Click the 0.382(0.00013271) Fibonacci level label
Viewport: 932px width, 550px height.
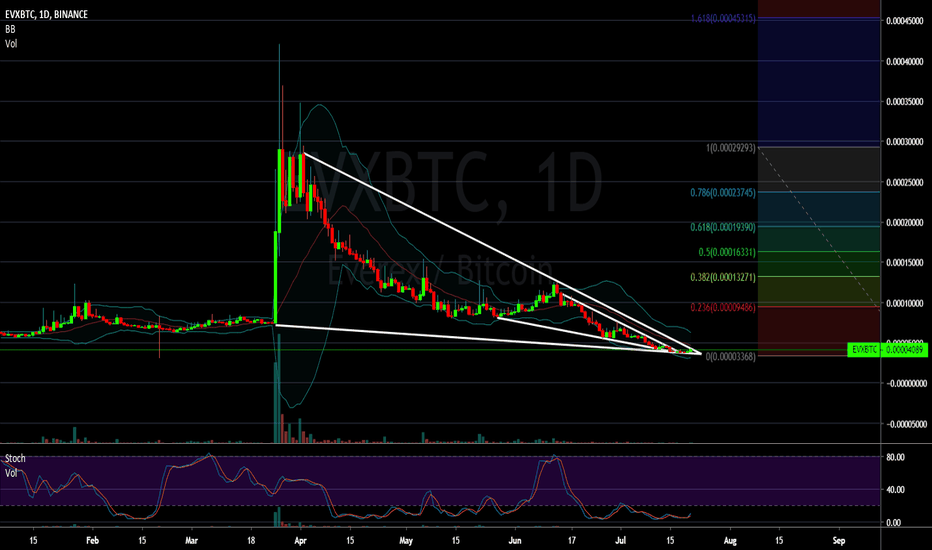(723, 277)
